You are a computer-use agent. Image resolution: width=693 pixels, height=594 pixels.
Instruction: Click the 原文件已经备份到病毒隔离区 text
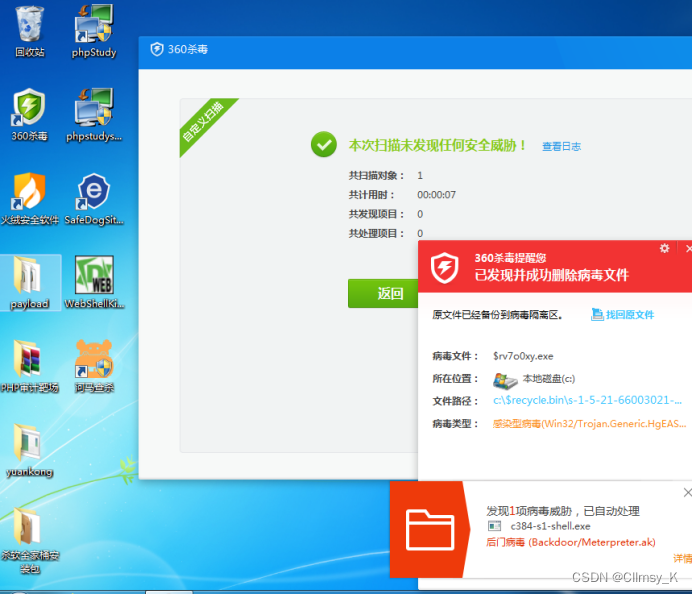(497, 315)
